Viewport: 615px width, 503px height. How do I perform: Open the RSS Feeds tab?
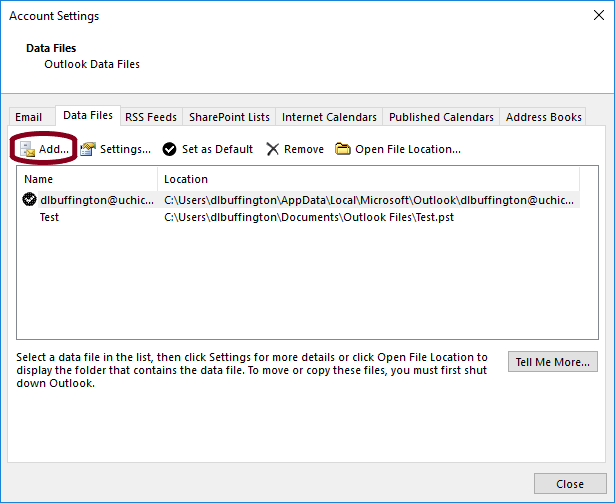pos(151,117)
